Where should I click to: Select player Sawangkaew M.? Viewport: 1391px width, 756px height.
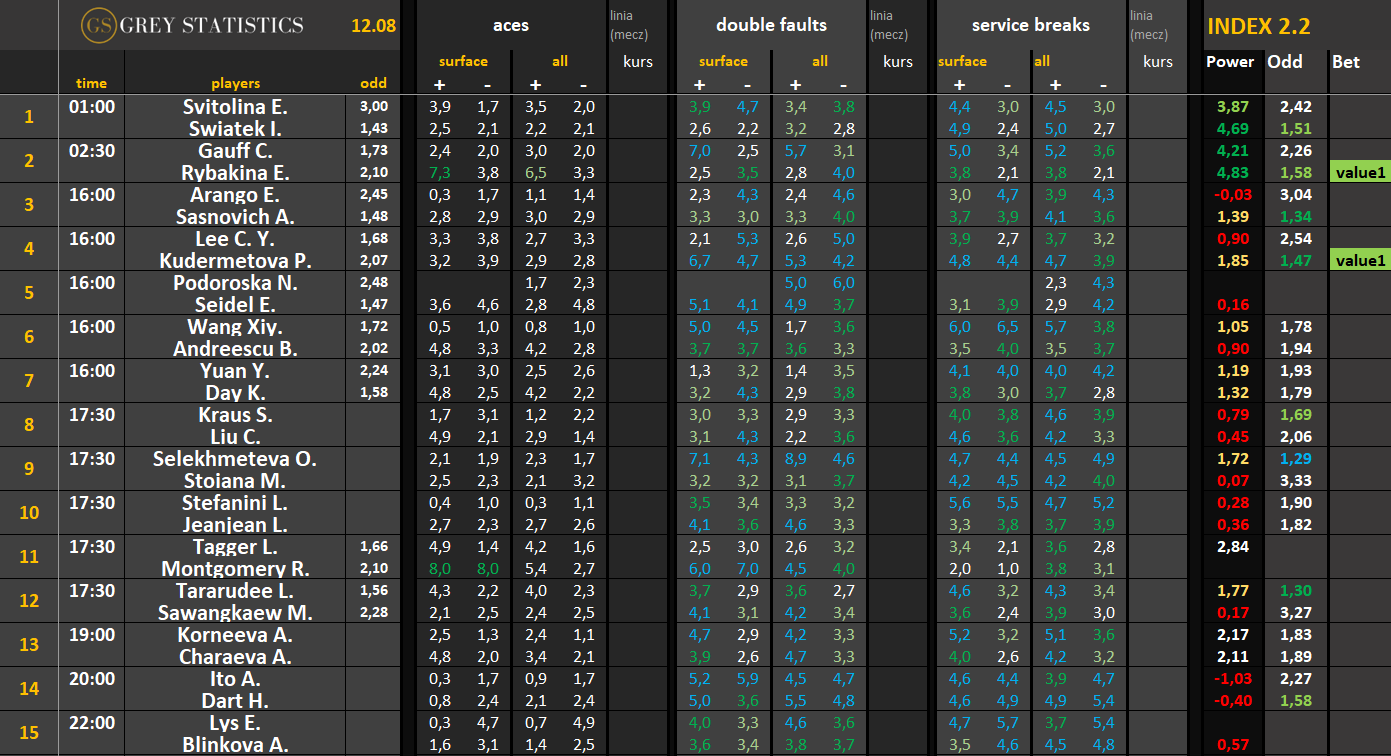click(236, 612)
